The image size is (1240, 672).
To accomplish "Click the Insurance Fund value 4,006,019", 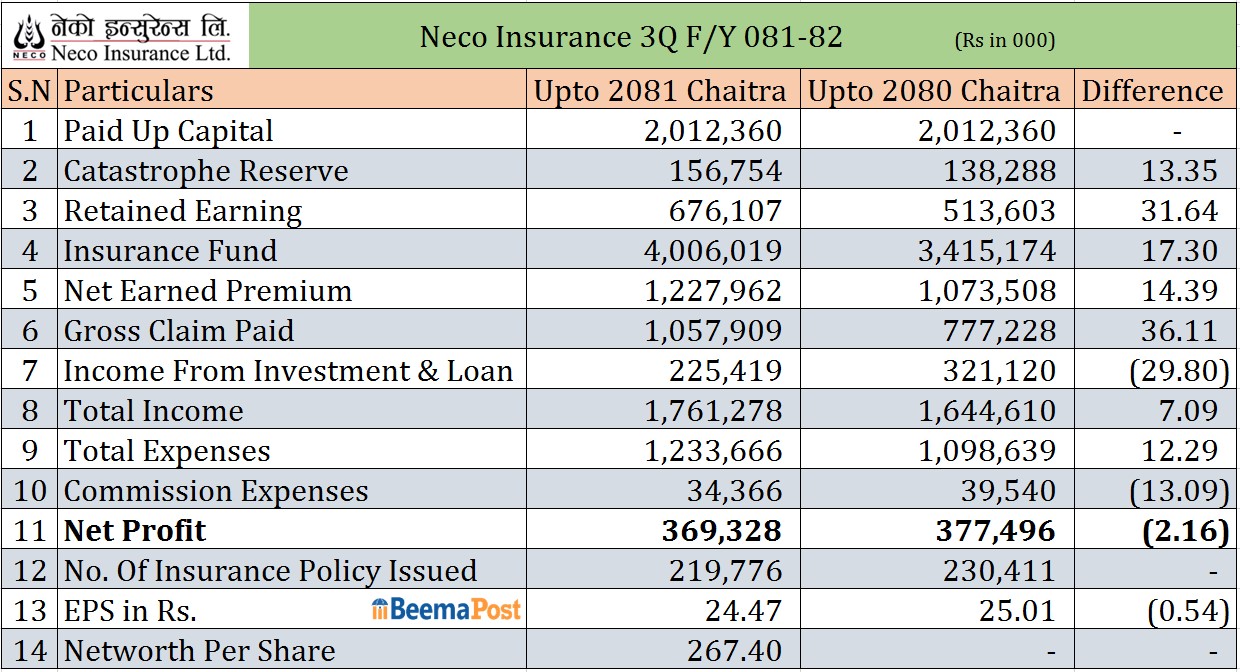I will tap(712, 251).
